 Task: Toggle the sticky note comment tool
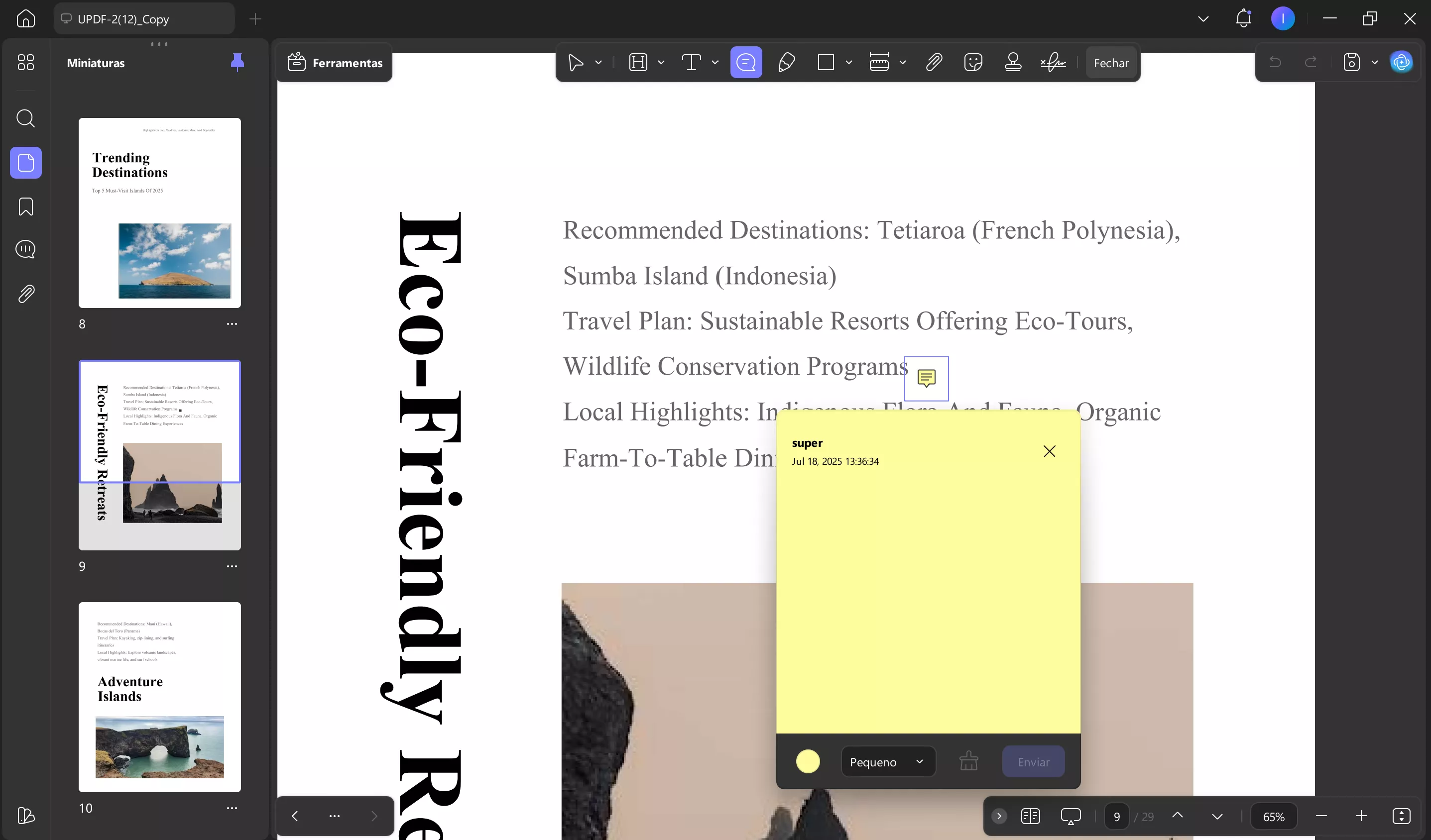click(745, 62)
